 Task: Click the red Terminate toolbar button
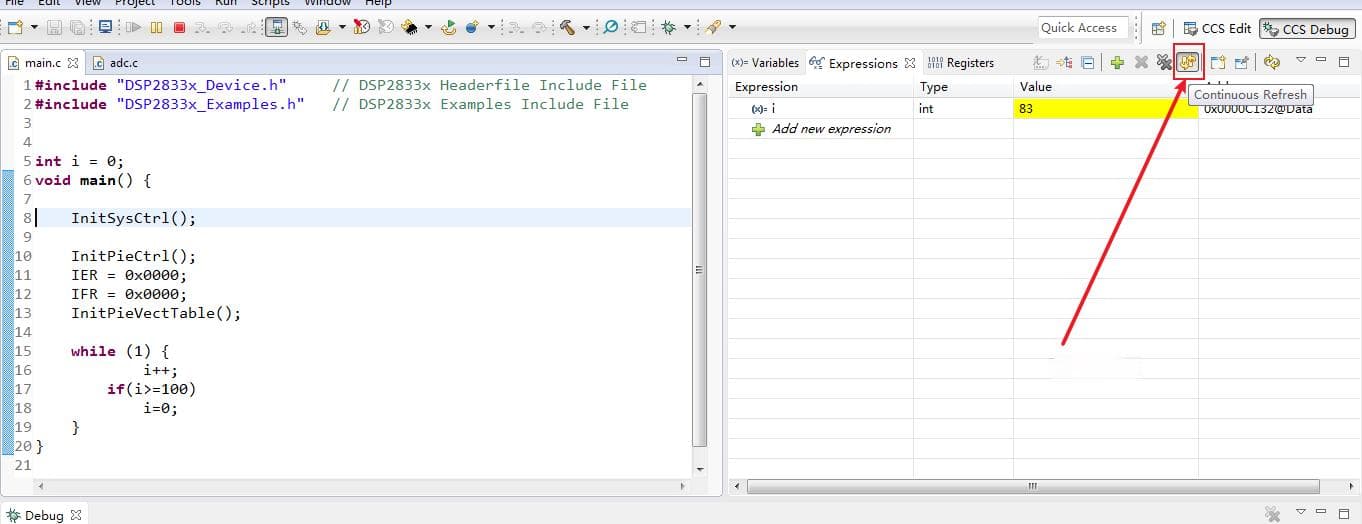[179, 27]
